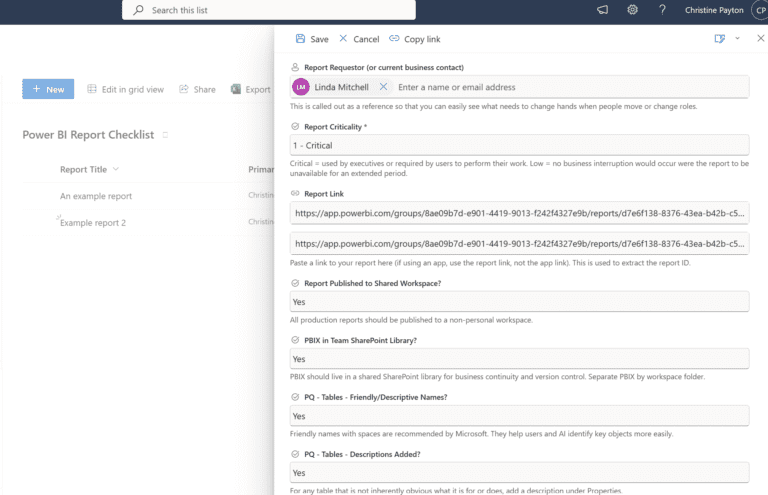Click the New button in the list
The width and height of the screenshot is (768, 495).
click(x=48, y=89)
